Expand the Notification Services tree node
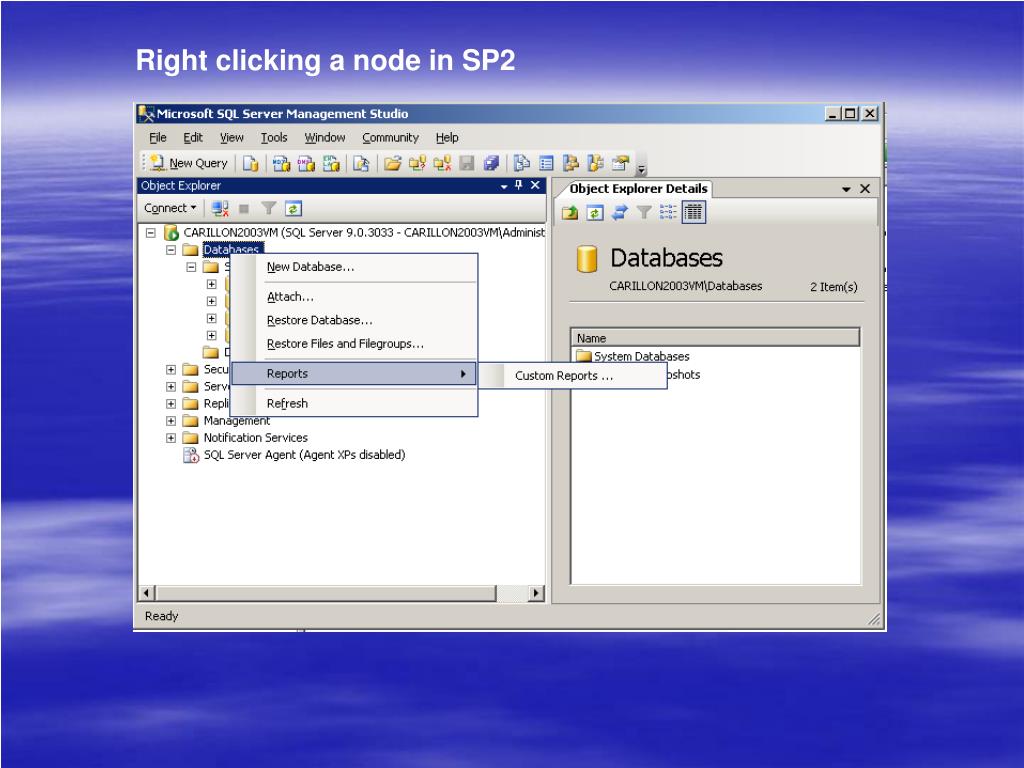1024x768 pixels. tap(170, 438)
